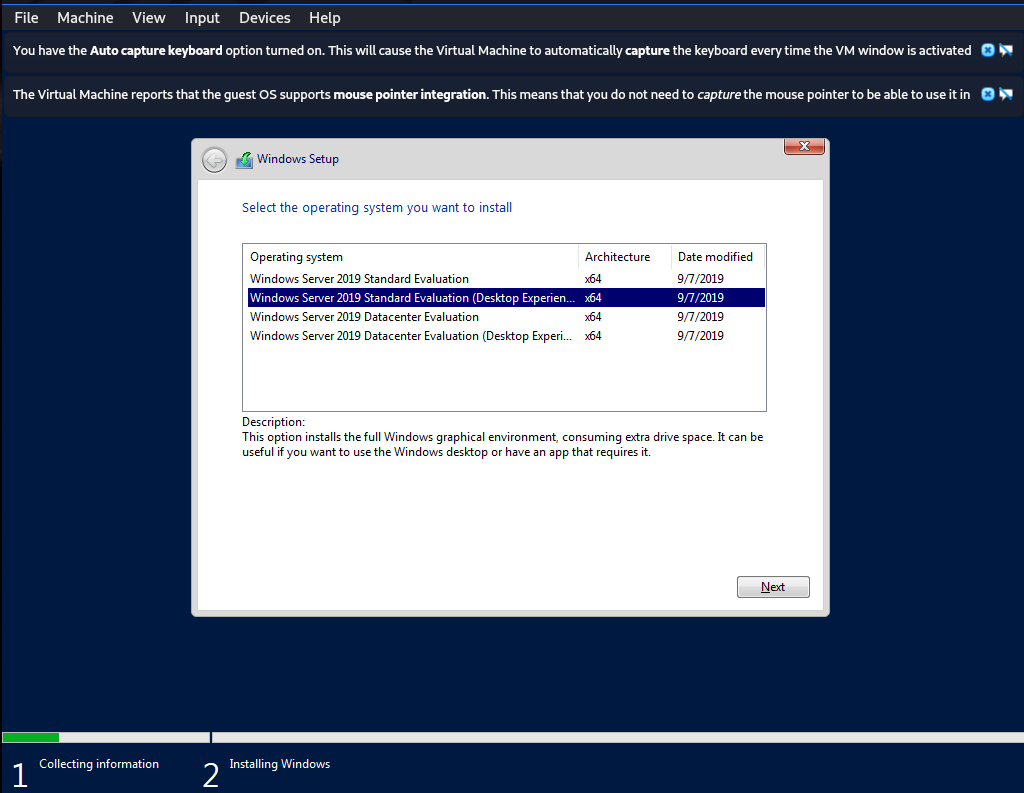Open the View menu
Screen dimensions: 1024x793
(149, 18)
